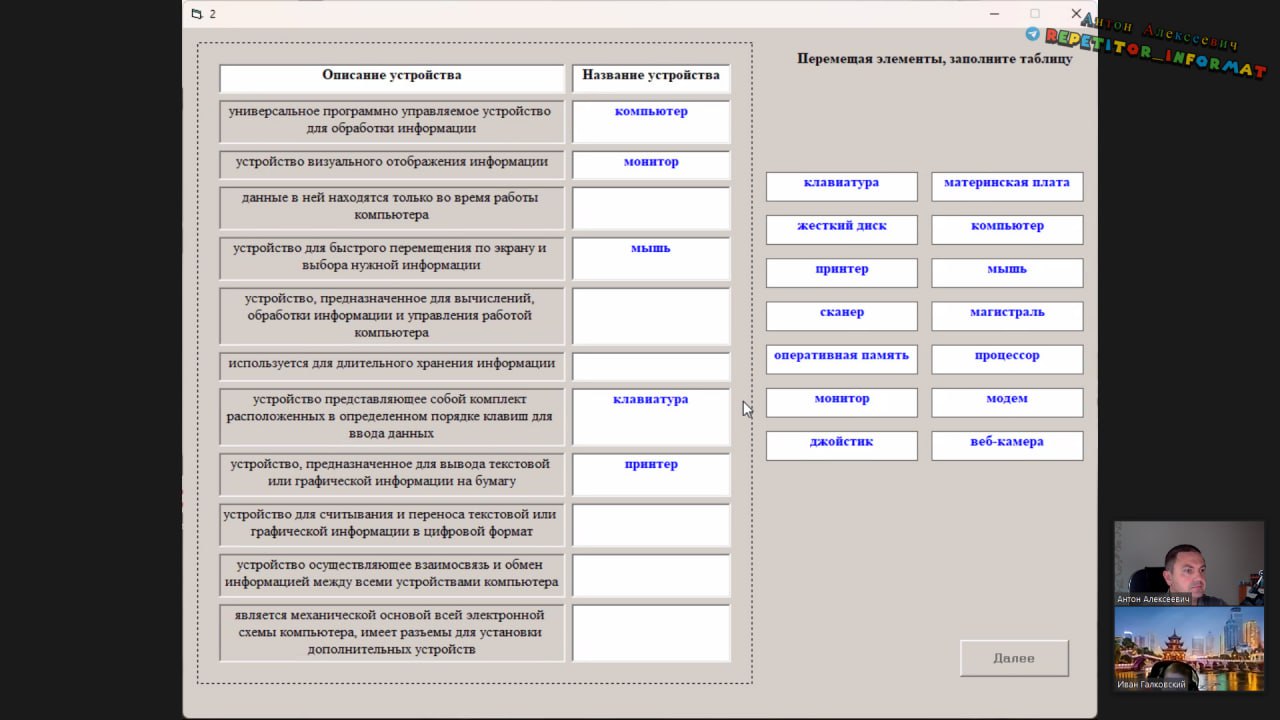Open Антон Алексеевич's video thumbnail
Screen dimensions: 1280x720
[x=1189, y=563]
